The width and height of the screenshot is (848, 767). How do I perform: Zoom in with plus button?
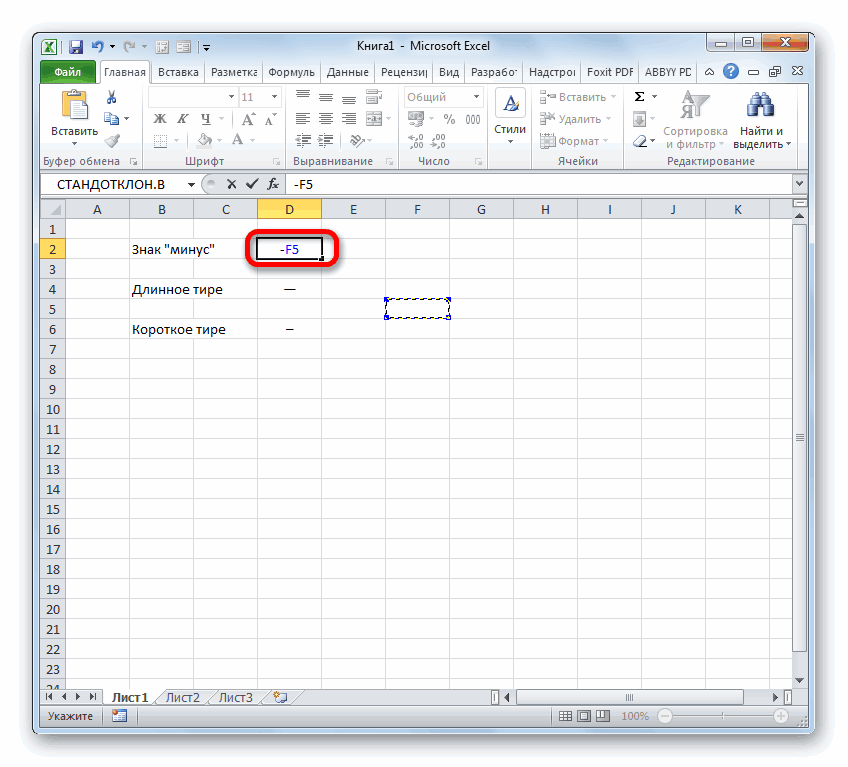pyautogui.click(x=780, y=716)
